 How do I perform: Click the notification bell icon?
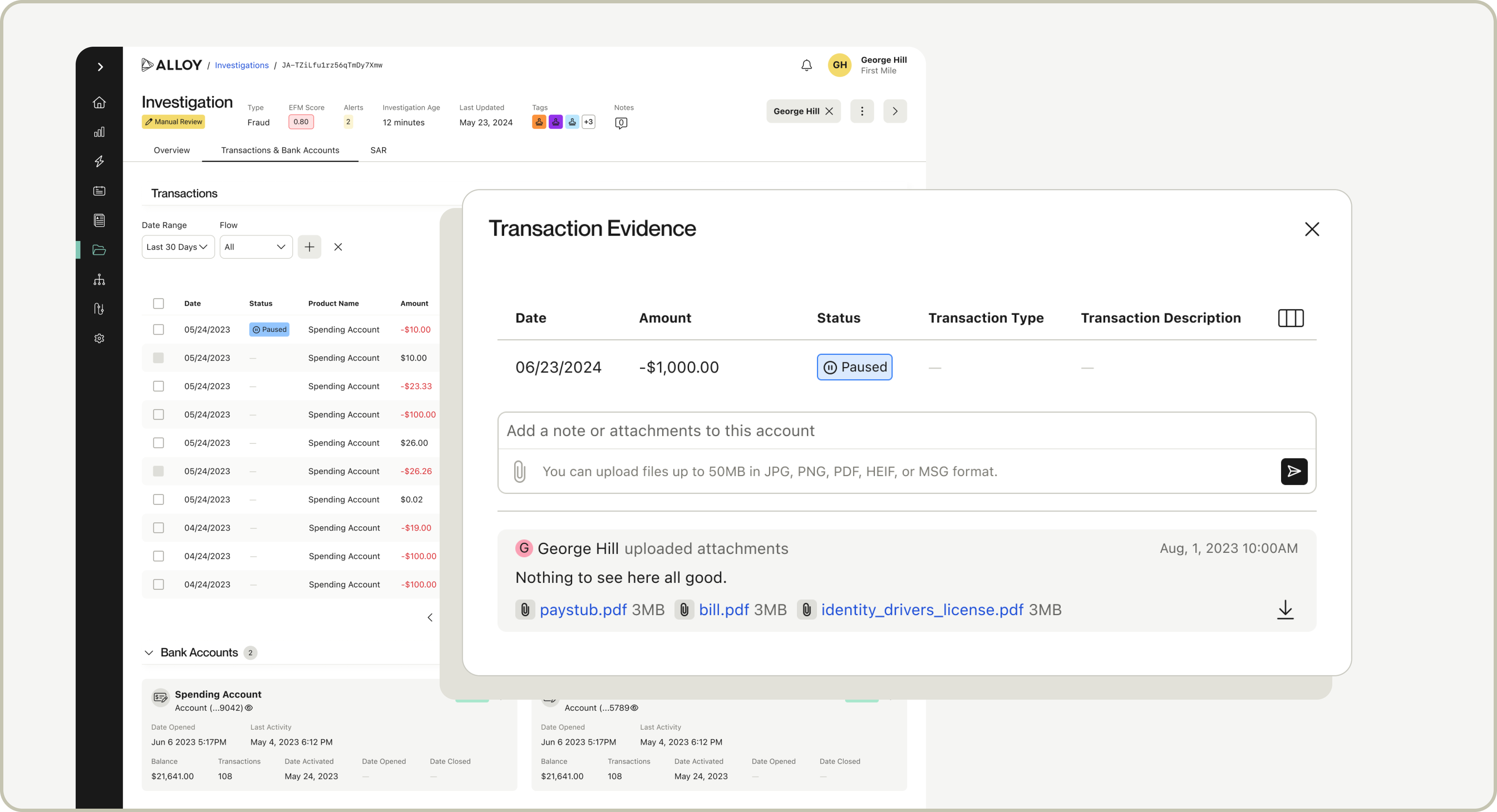tap(806, 65)
